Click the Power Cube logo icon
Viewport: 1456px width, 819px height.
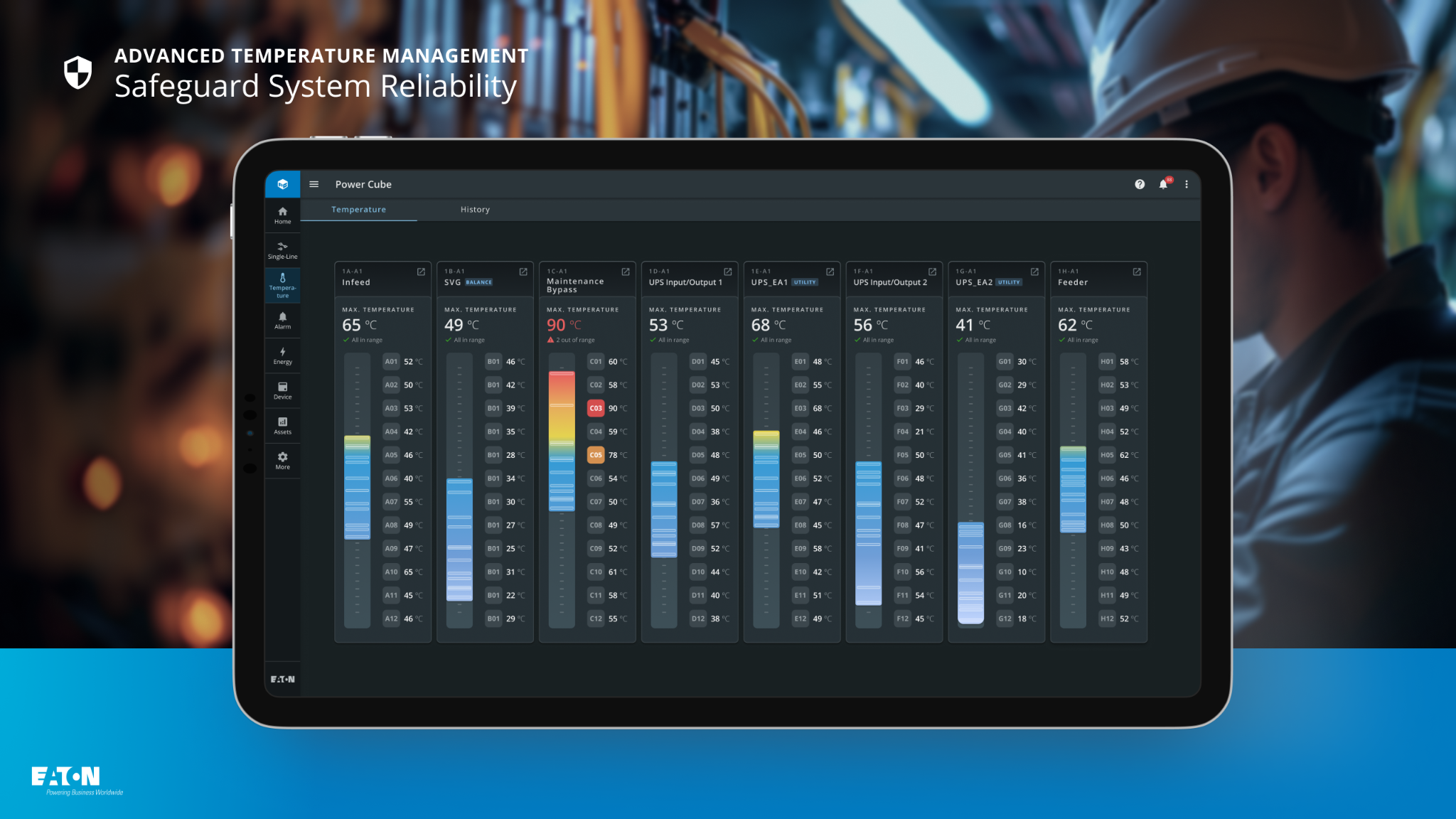click(282, 184)
